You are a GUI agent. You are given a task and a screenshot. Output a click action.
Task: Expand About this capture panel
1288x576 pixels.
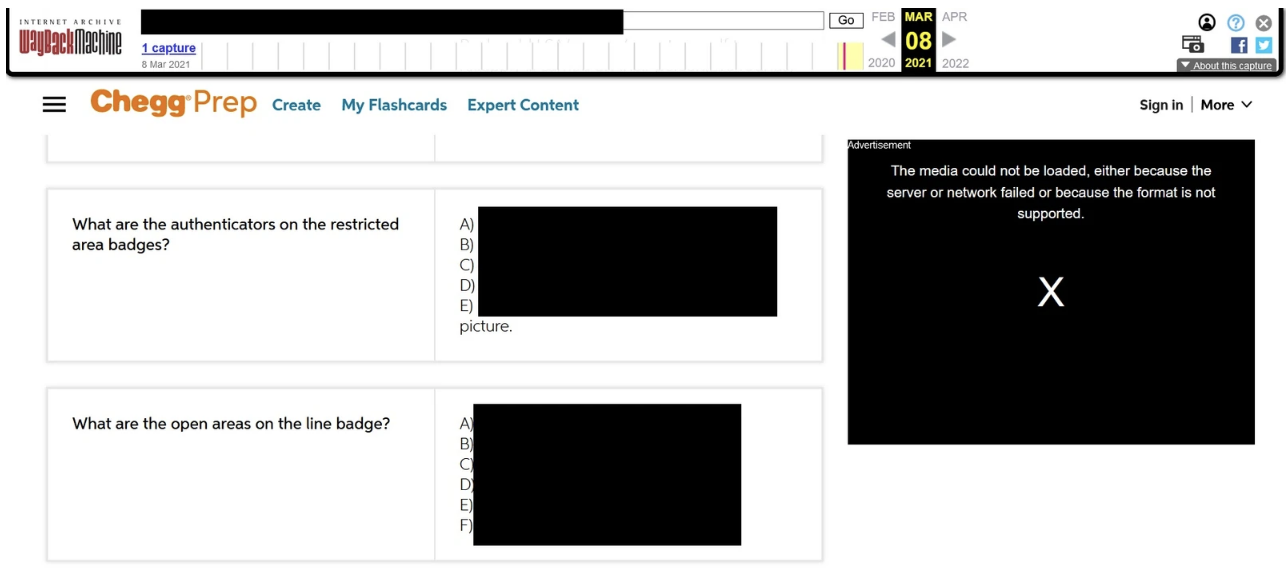(1225, 66)
